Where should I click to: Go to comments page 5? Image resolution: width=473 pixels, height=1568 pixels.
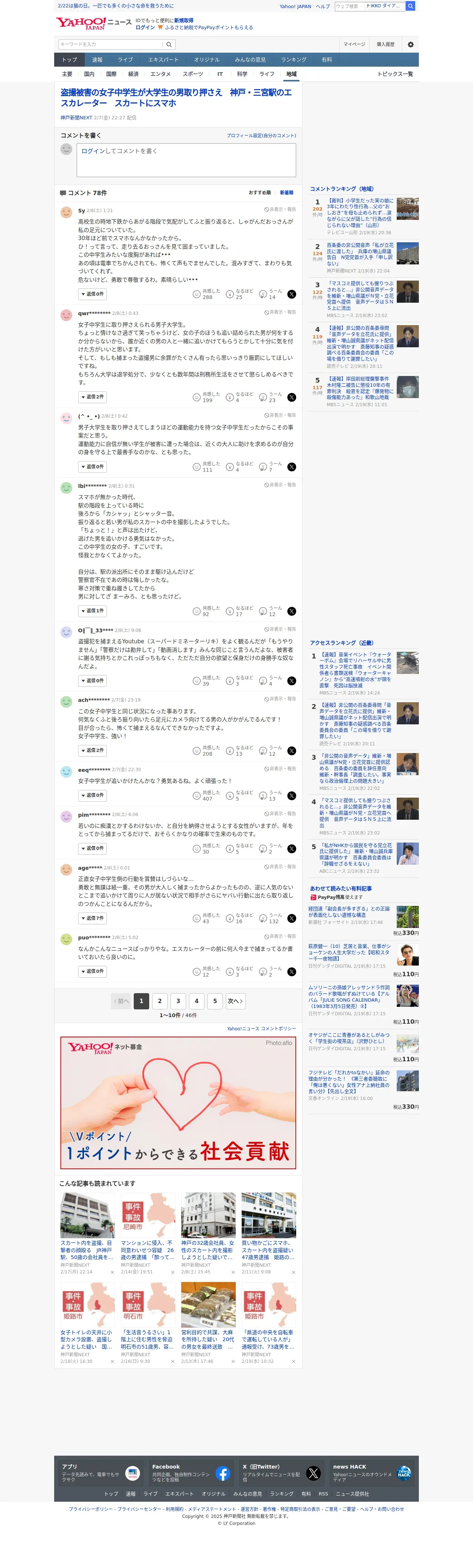click(215, 1001)
